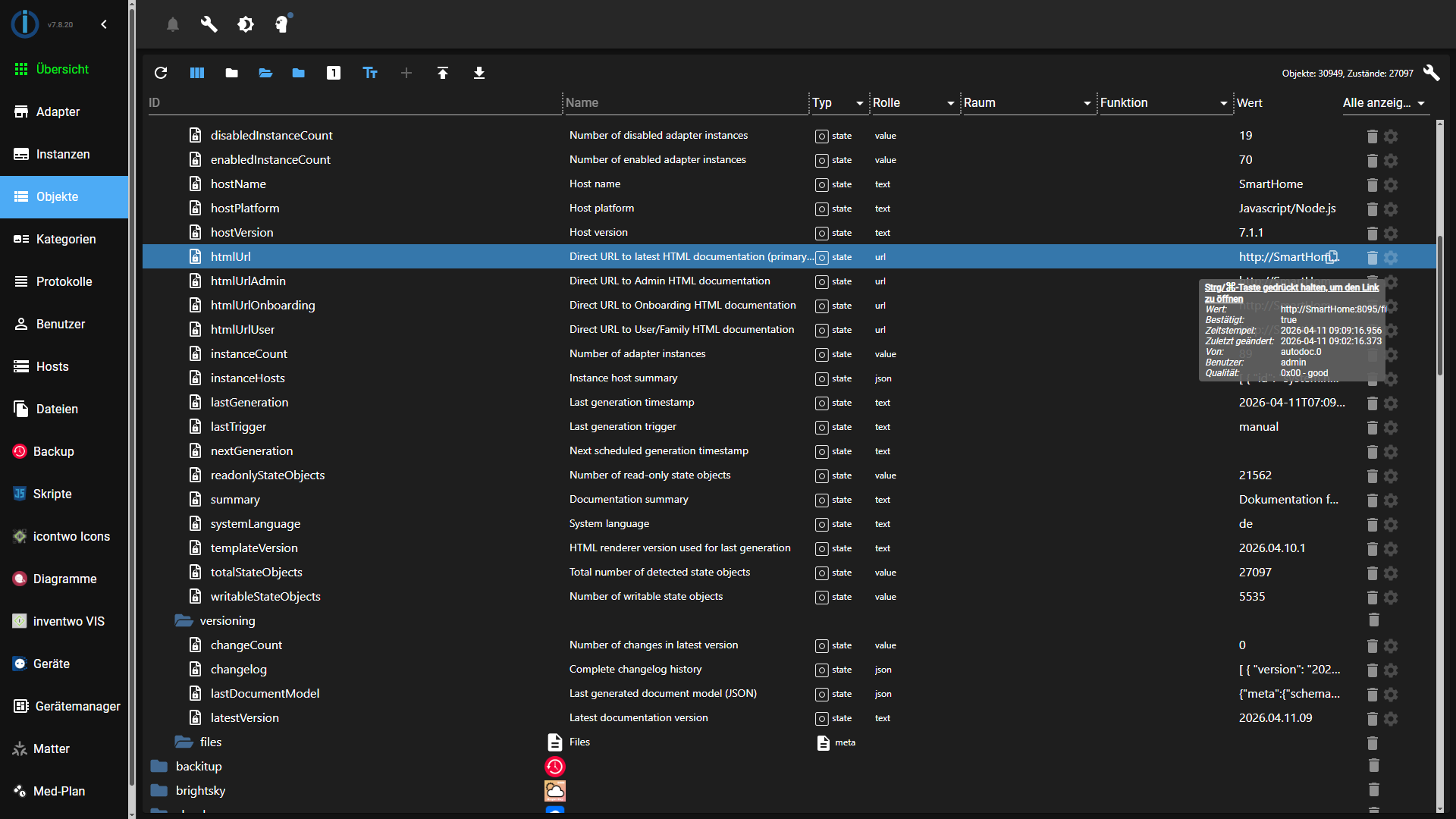This screenshot has width=1456, height=819.
Task: Click the notification bell icon
Action: tap(172, 24)
